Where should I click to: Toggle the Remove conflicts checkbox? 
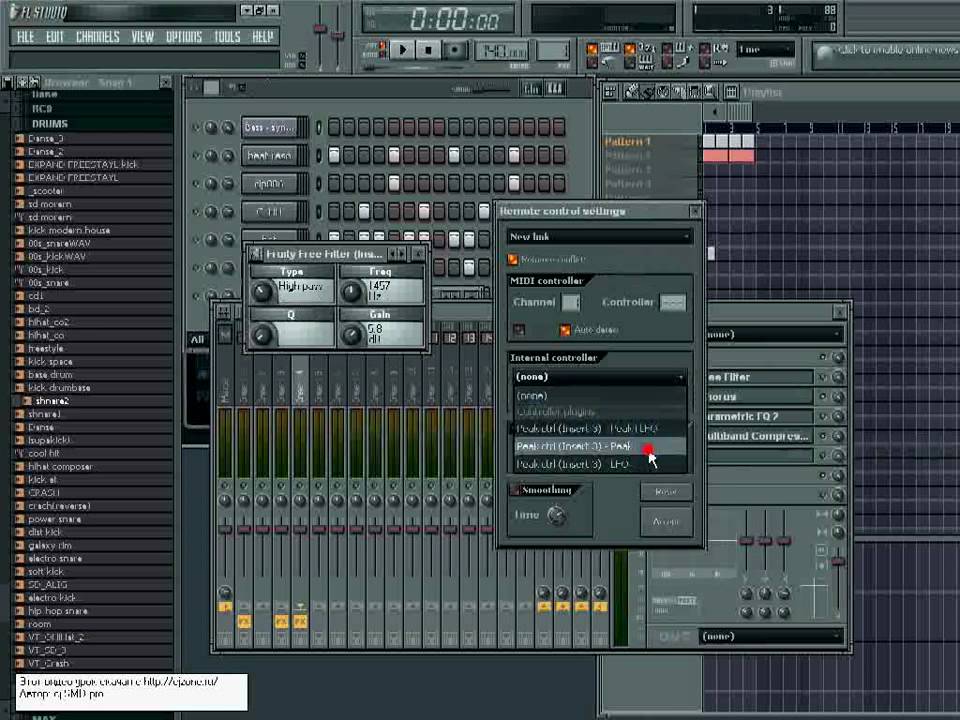pyautogui.click(x=513, y=260)
